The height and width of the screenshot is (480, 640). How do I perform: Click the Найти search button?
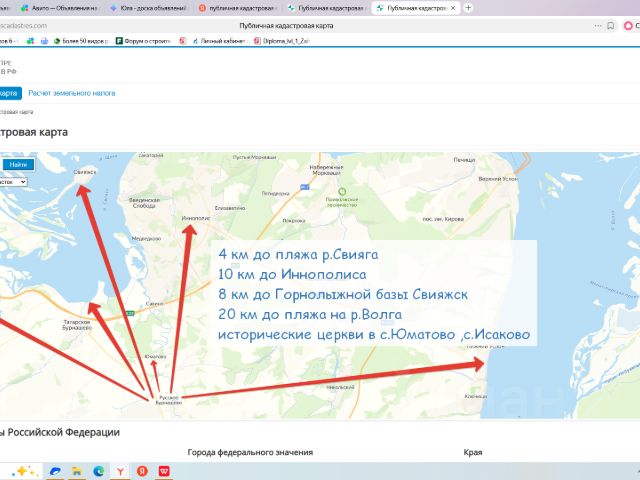[18, 164]
